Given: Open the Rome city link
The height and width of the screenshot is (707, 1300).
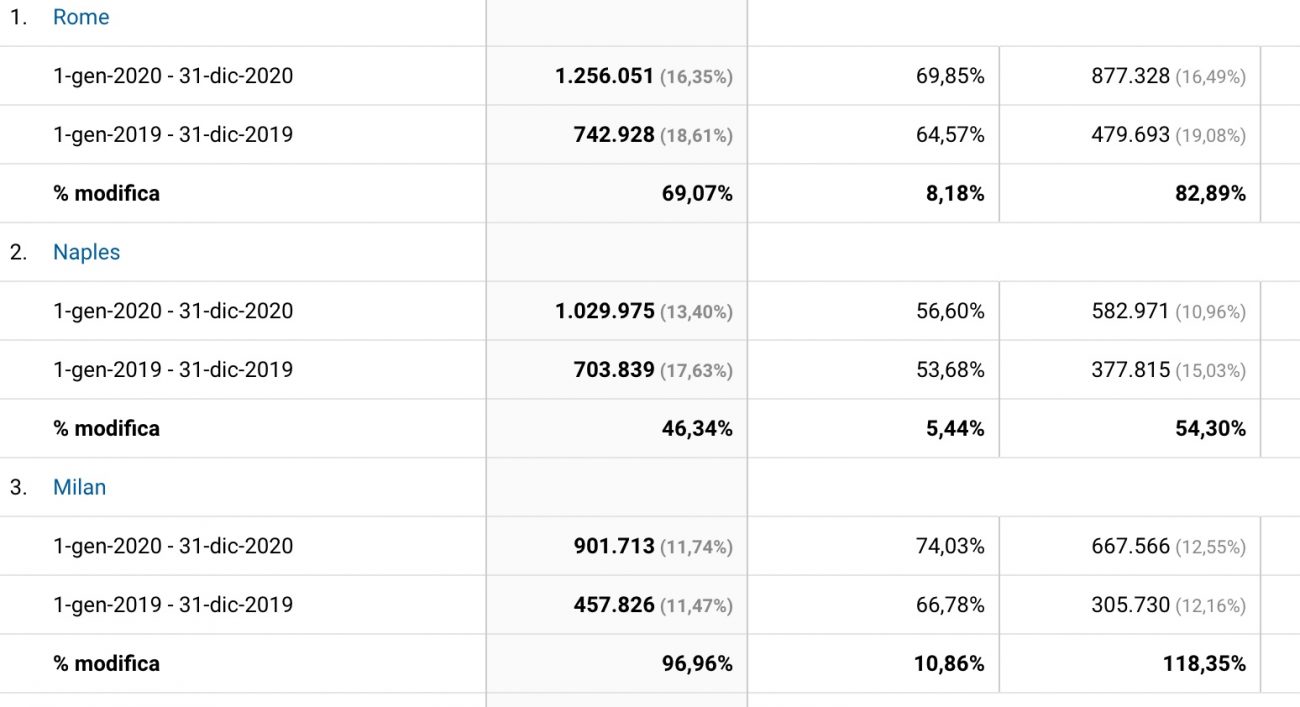Looking at the screenshot, I should (x=81, y=18).
